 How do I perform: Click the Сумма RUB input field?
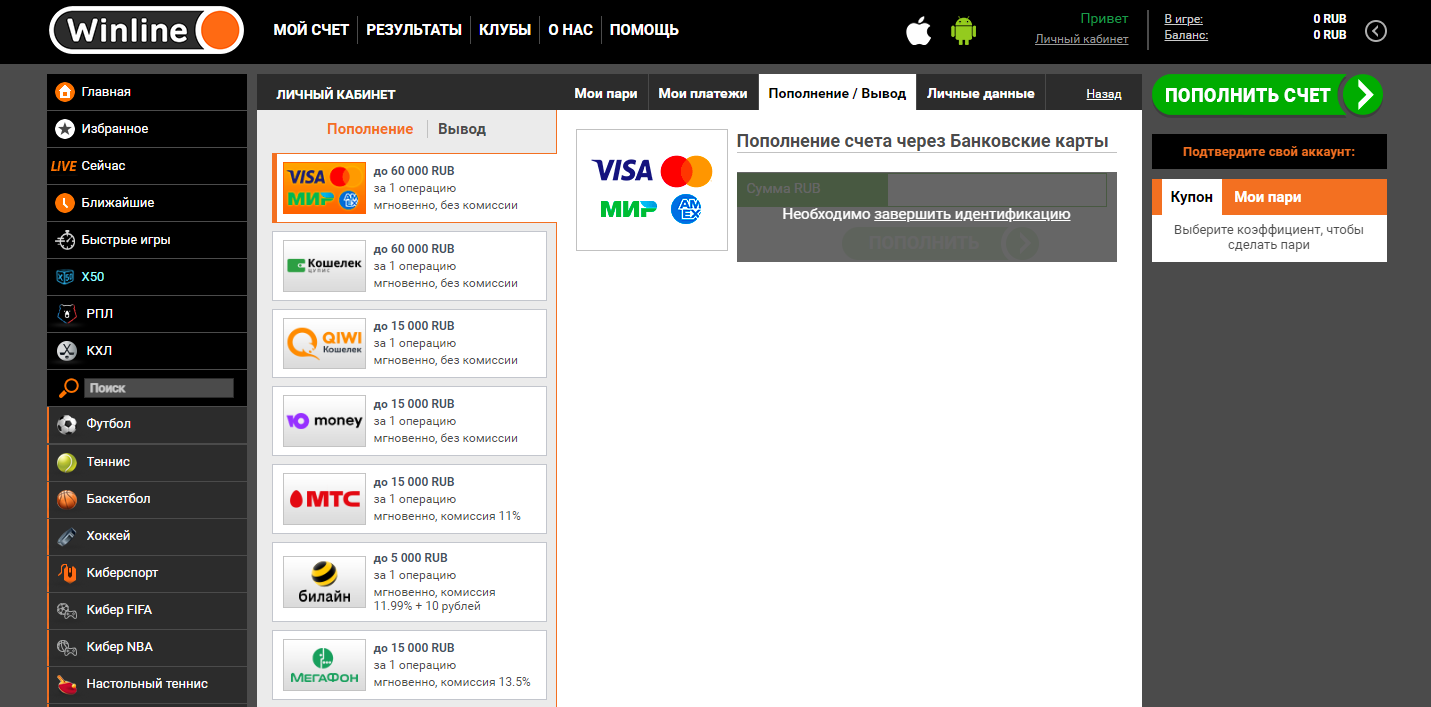click(922, 188)
